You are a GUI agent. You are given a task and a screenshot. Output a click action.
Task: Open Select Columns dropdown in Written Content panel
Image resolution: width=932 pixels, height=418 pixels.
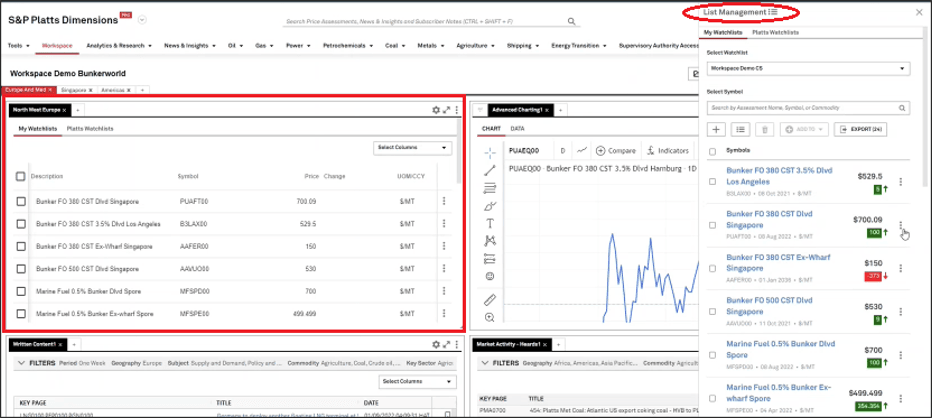tap(417, 381)
